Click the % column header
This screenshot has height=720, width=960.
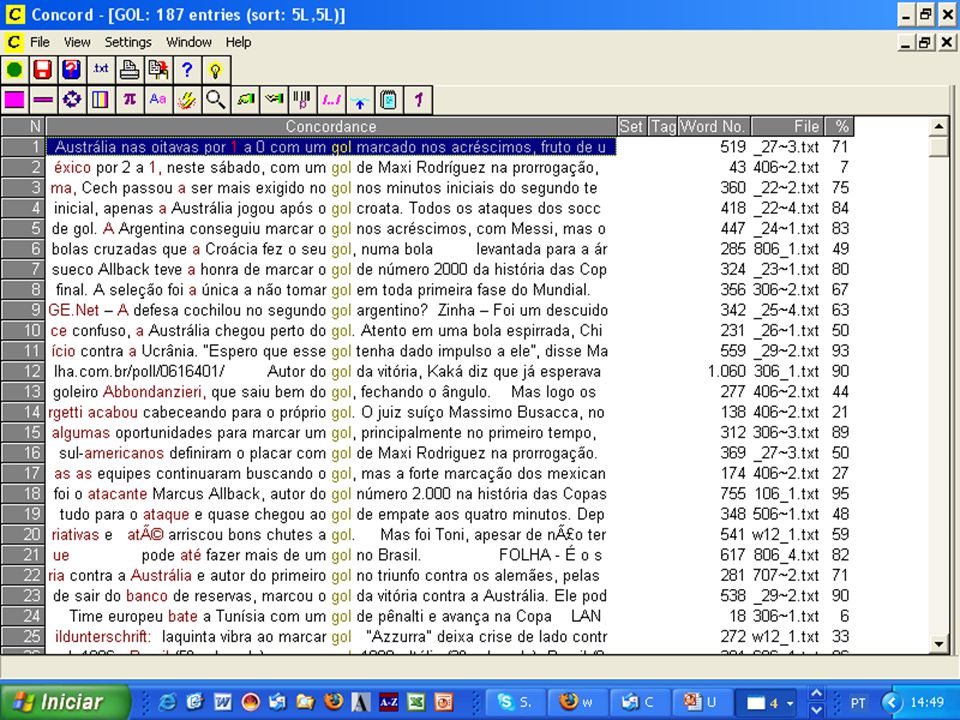click(839, 127)
